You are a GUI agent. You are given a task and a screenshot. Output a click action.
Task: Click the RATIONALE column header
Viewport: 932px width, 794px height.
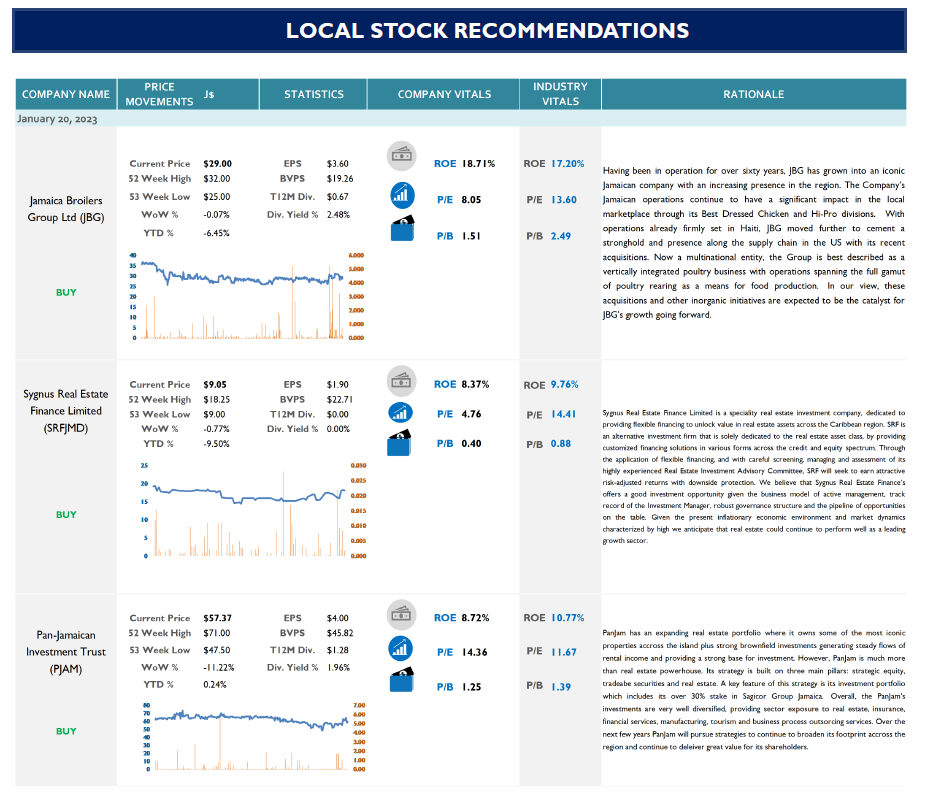[754, 94]
